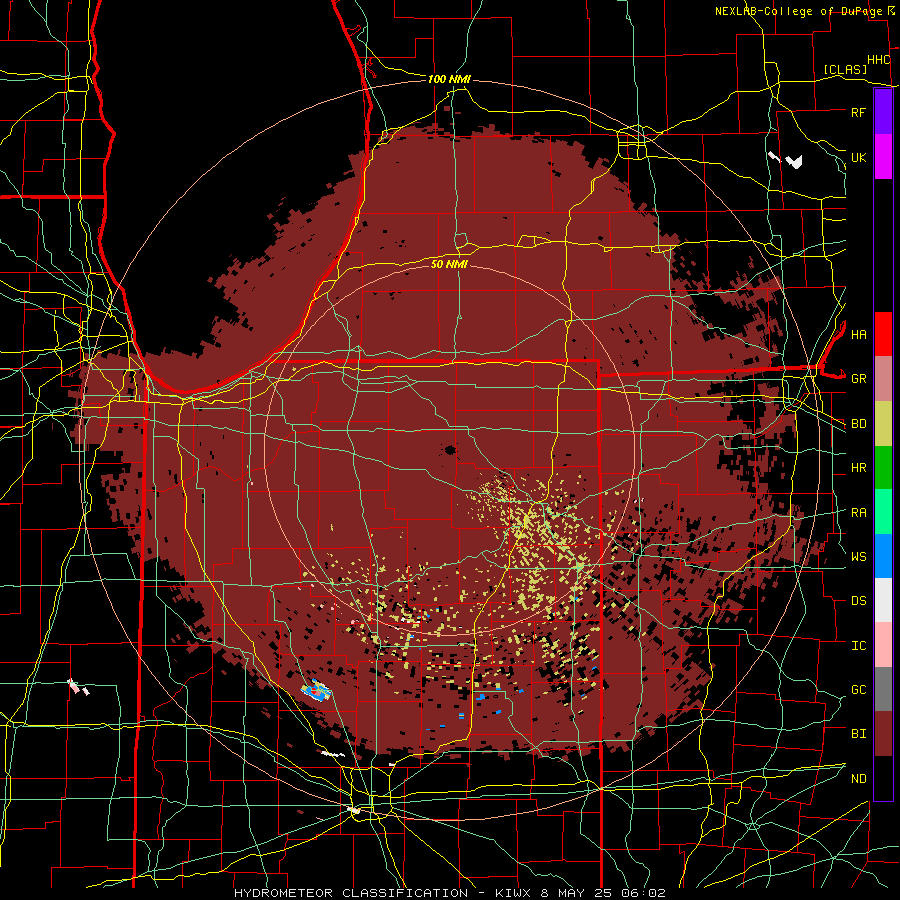This screenshot has height=900, width=900.
Task: Click the GC legend label
Action: [x=858, y=689]
